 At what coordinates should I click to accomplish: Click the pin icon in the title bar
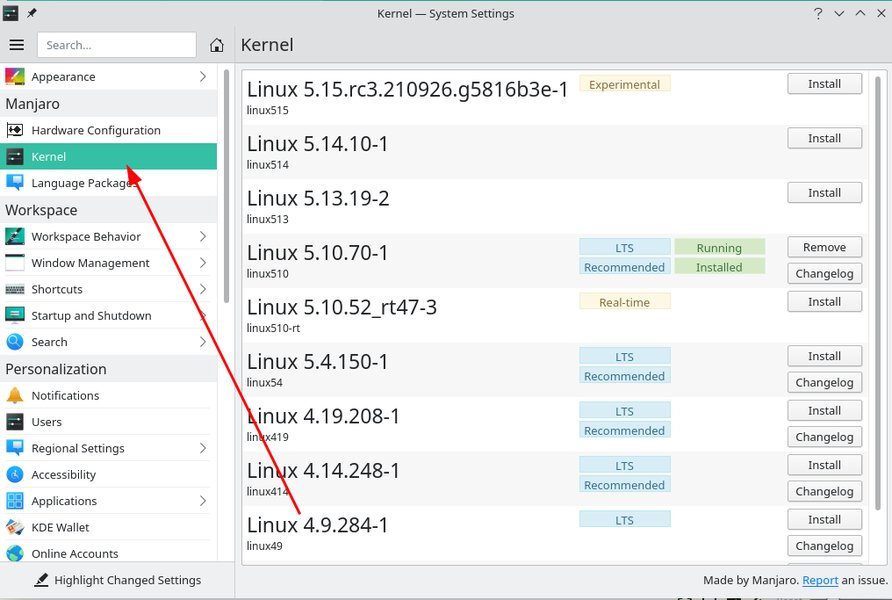(x=32, y=13)
